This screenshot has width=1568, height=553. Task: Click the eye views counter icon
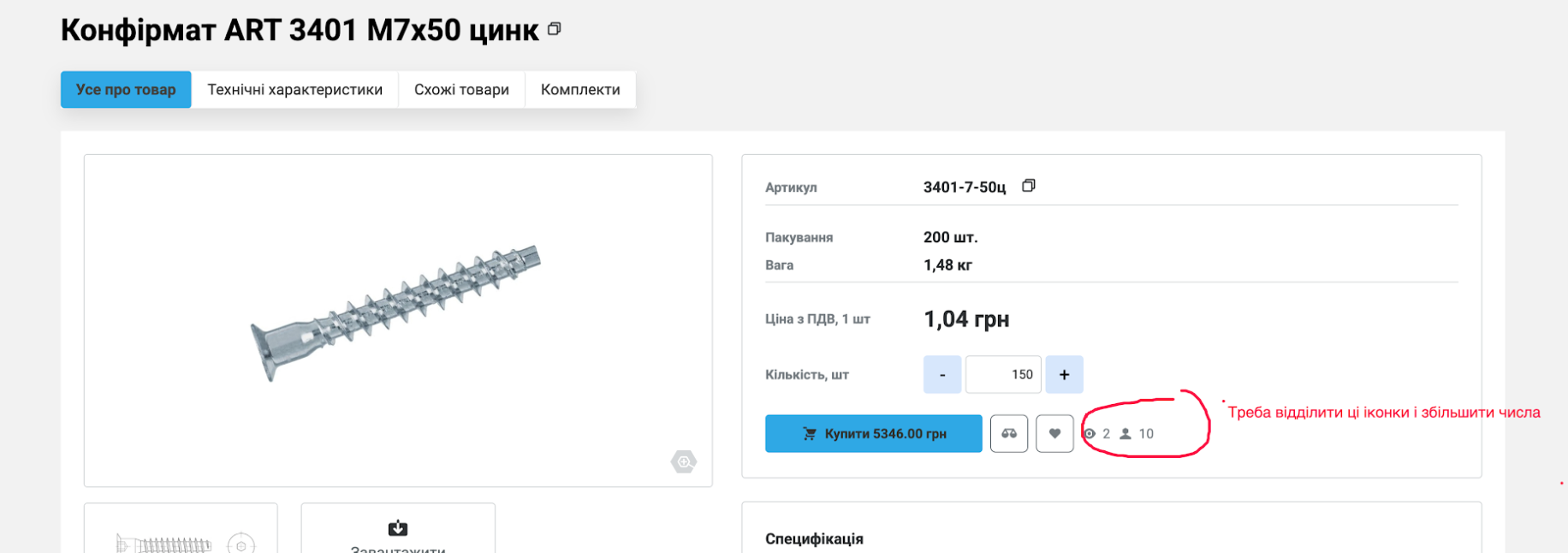coord(1090,434)
